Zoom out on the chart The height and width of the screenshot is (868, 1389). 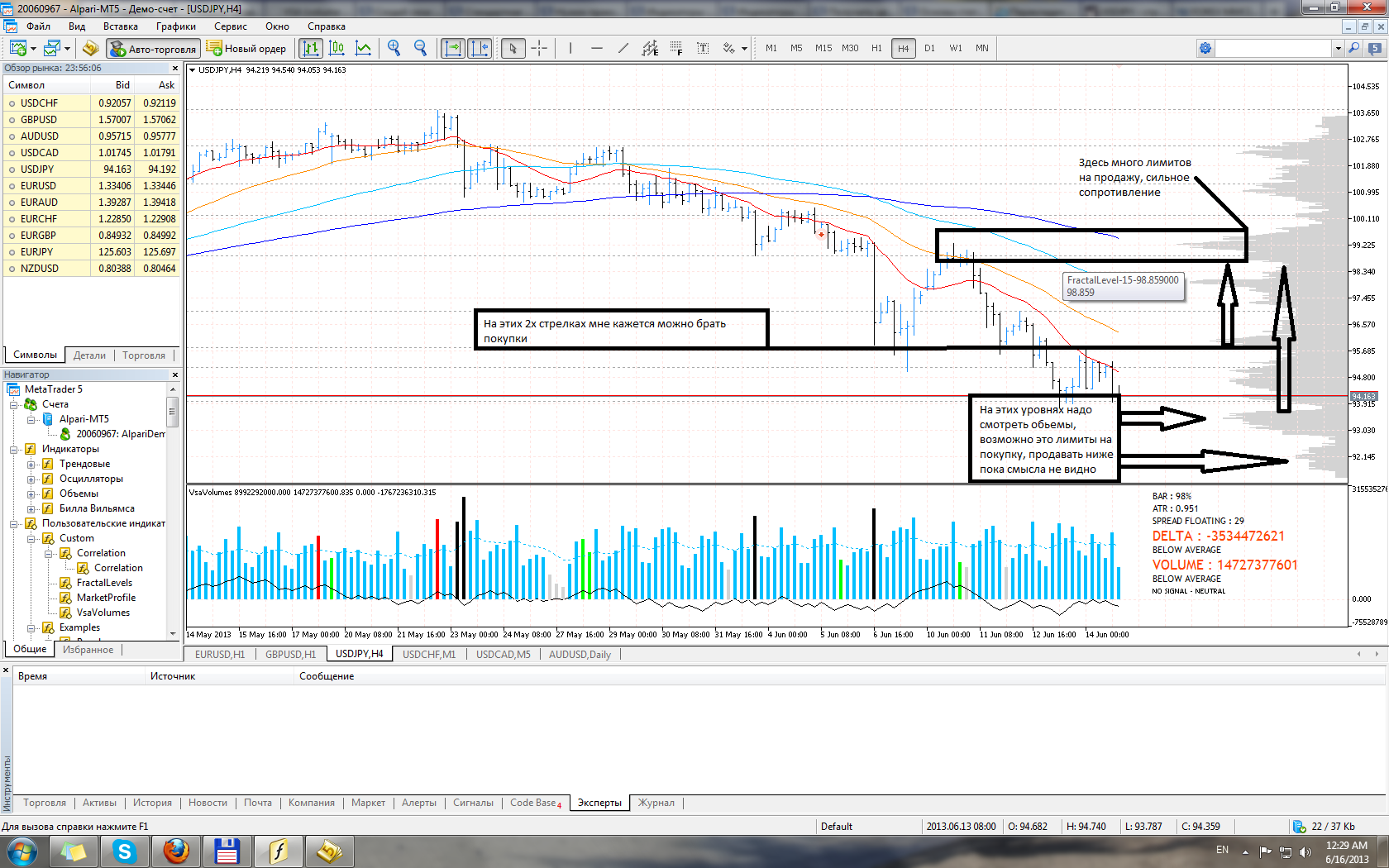point(420,48)
